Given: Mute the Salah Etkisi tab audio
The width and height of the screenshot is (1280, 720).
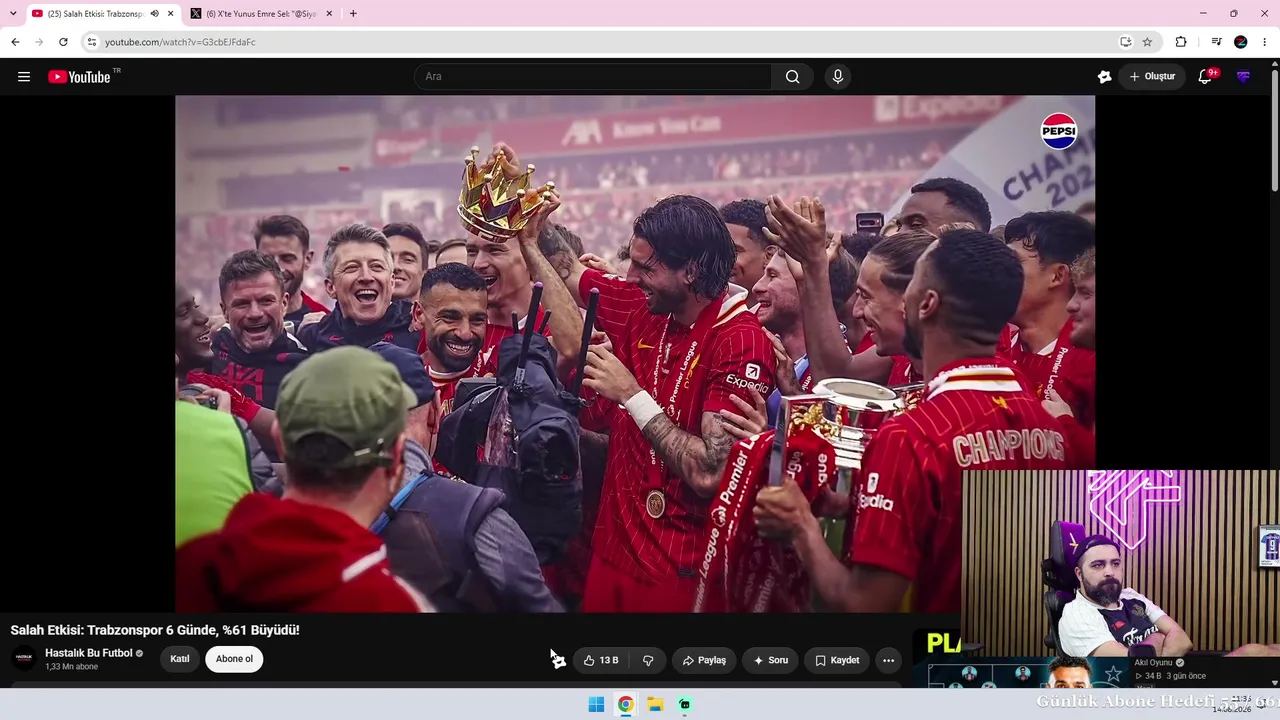Looking at the screenshot, I should pos(154,14).
